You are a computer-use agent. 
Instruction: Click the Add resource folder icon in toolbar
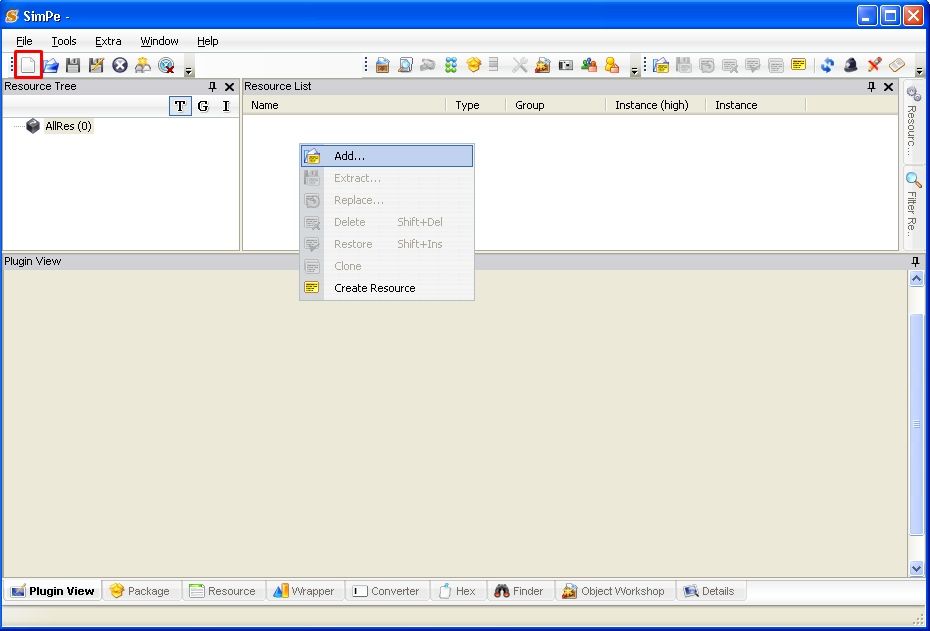click(661, 65)
